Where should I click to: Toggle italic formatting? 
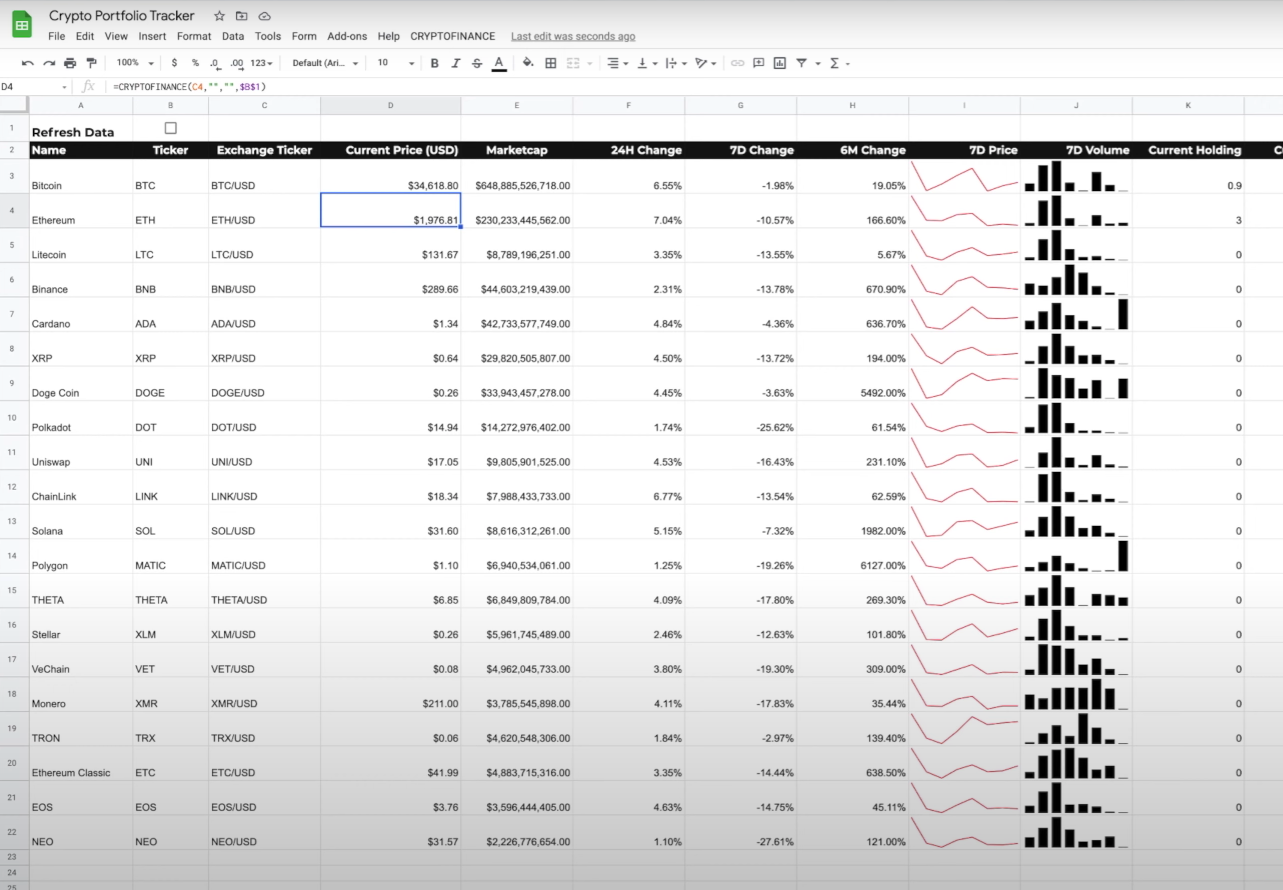[456, 63]
